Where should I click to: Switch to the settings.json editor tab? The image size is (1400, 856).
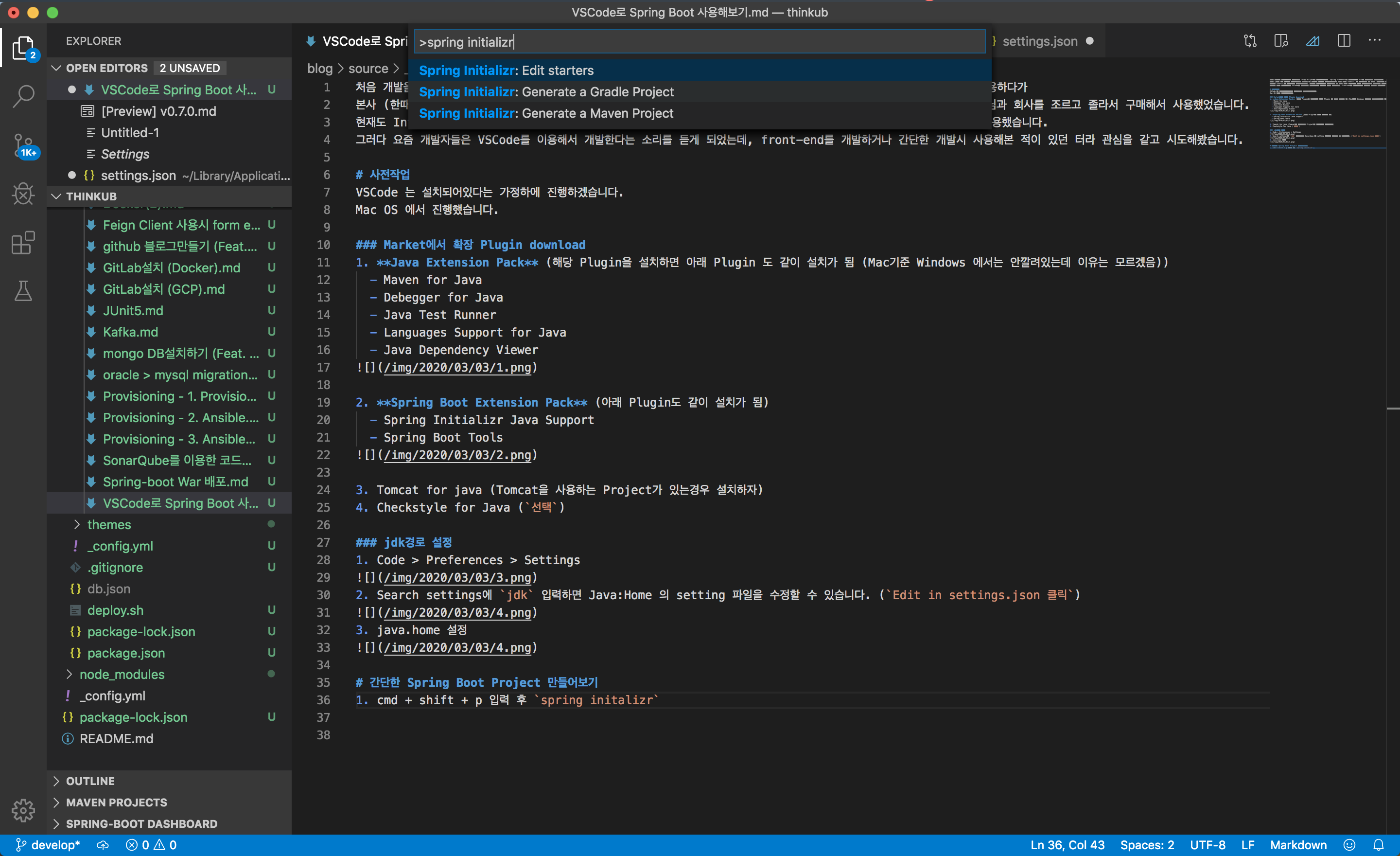point(1048,41)
